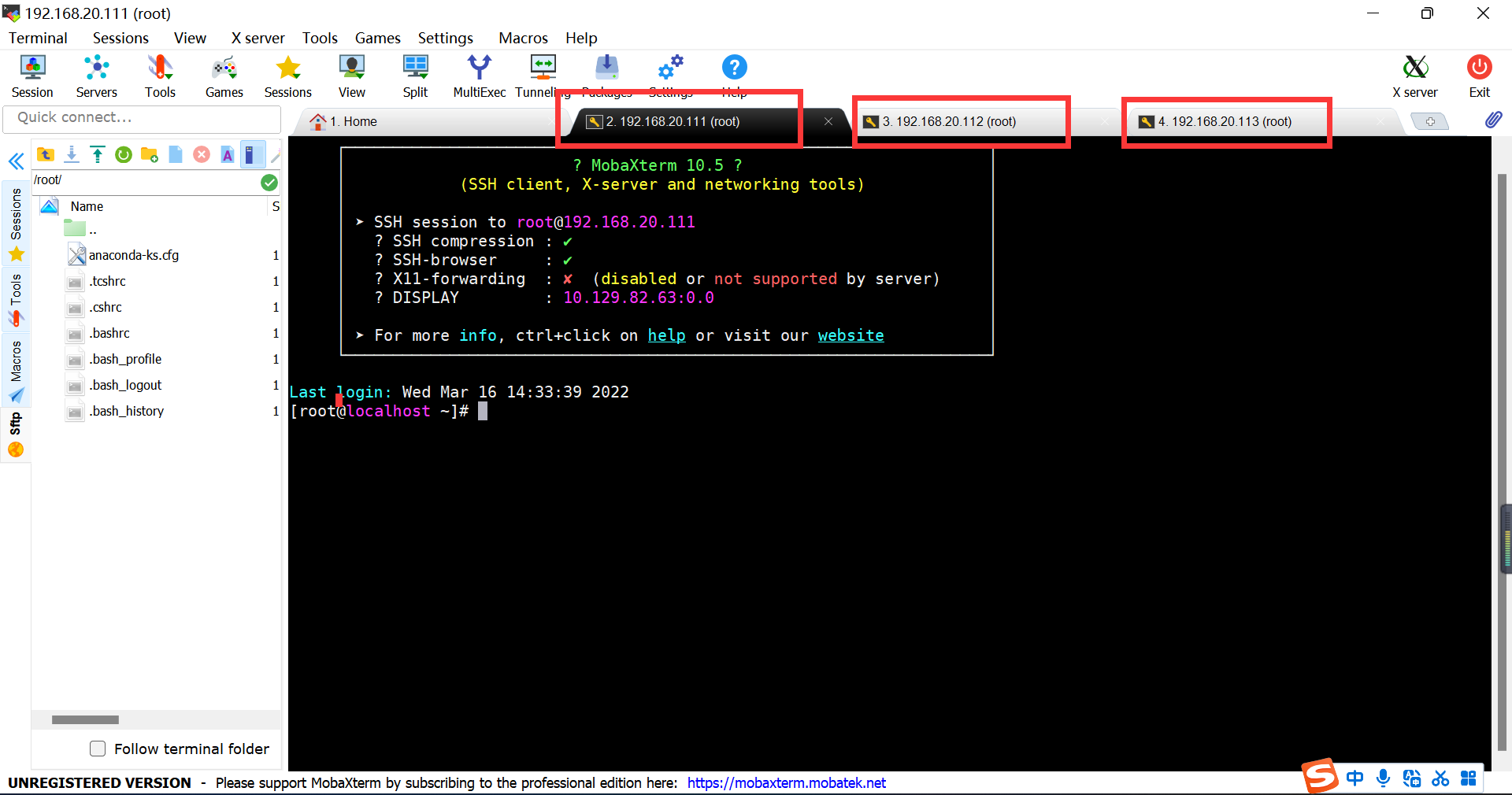Open the X server menu
Viewport: 1512px width, 795px height.
point(258,38)
